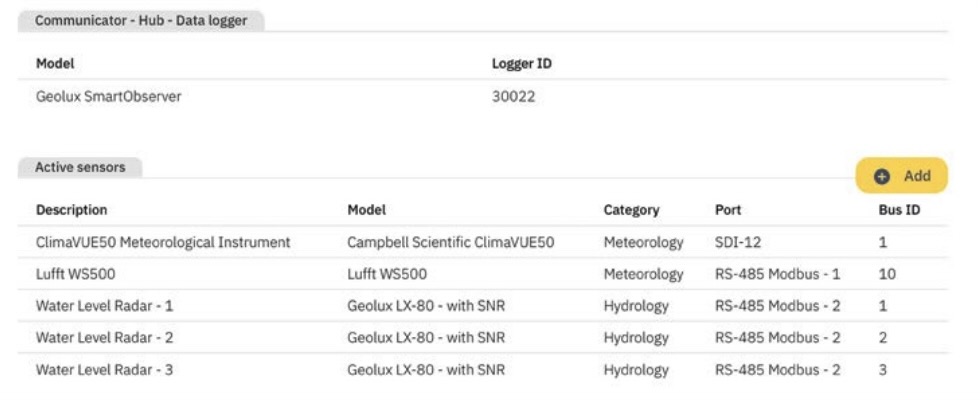Image resolution: width=980 pixels, height=400 pixels.
Task: Click Logger ID value 30022
Action: (x=514, y=97)
